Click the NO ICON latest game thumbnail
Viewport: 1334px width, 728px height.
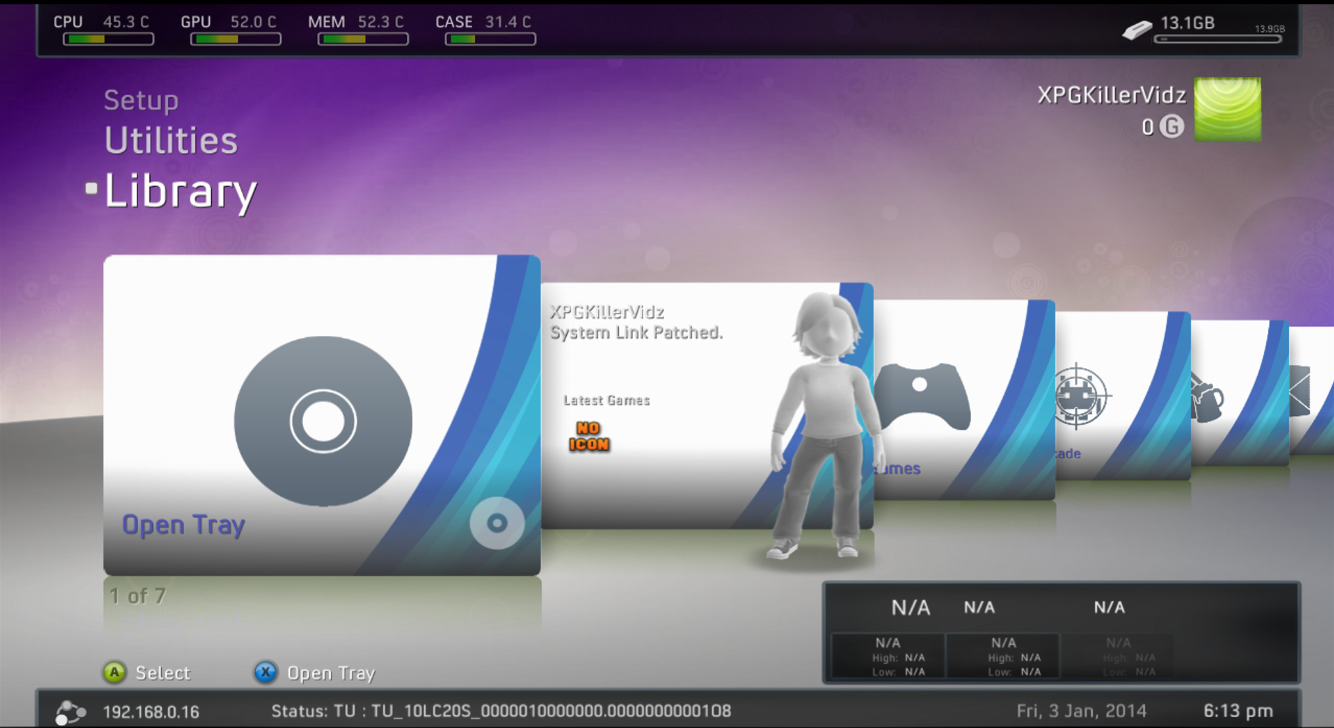tap(589, 437)
